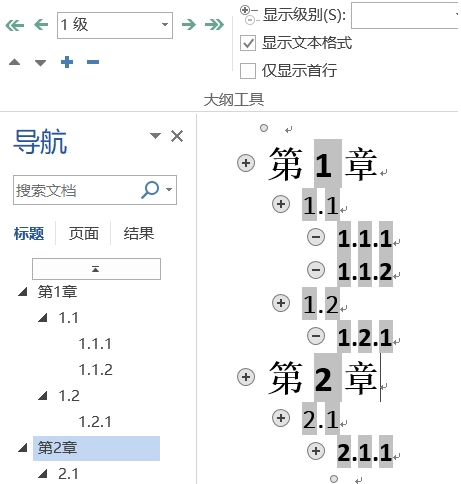Expand the item using the blue plus
The height and width of the screenshot is (484, 461).
pyautogui.click(x=67, y=62)
